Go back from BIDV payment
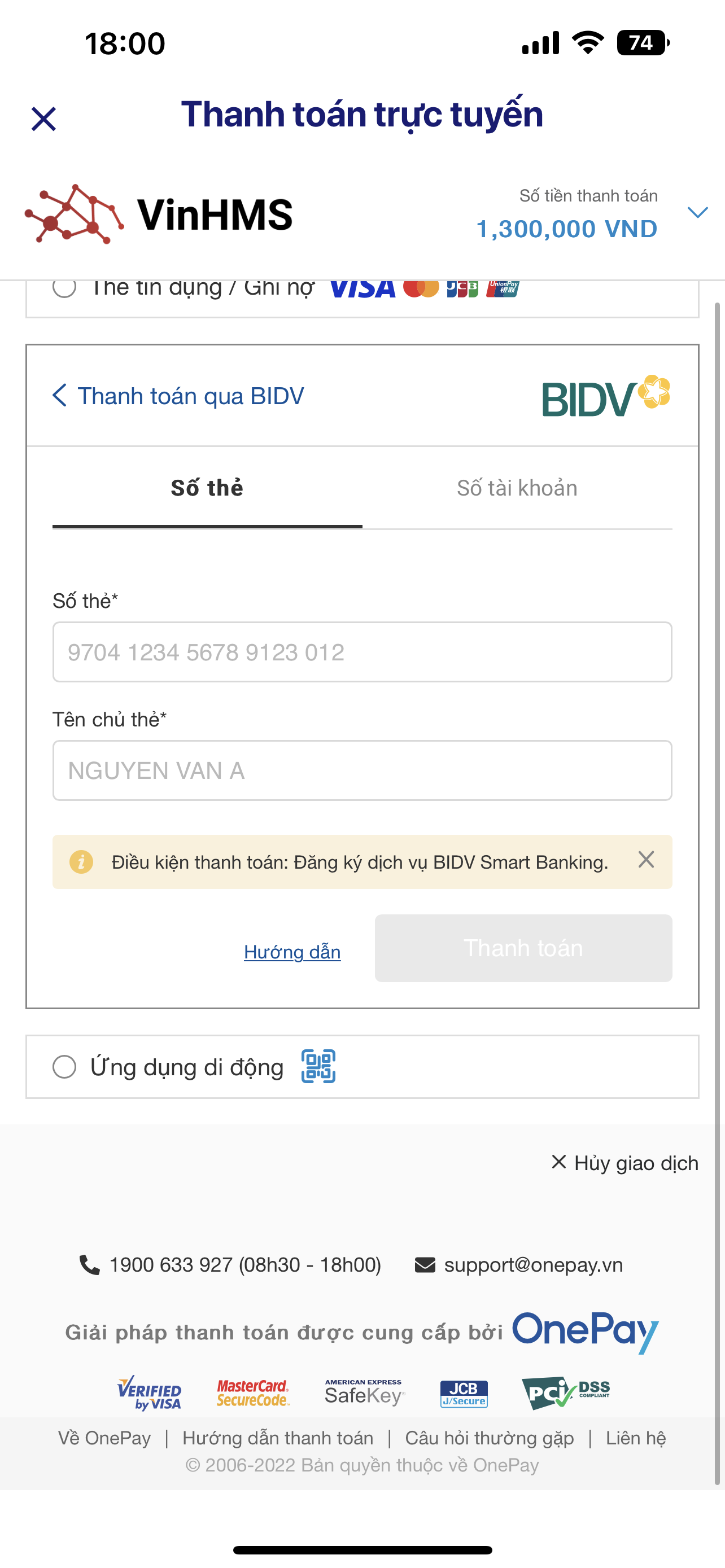The image size is (725, 1568). point(60,396)
